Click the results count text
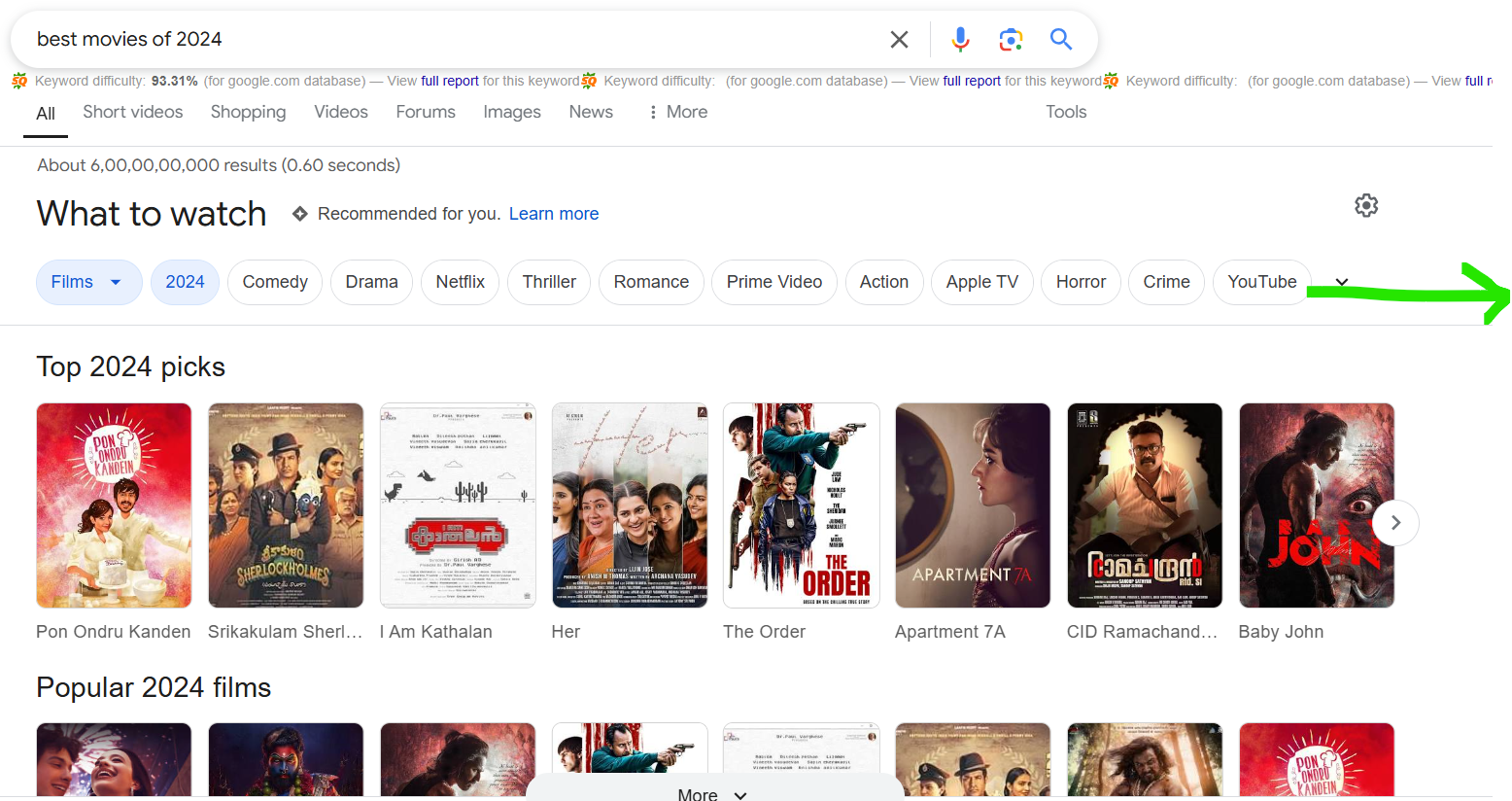This screenshot has height=801, width=1512. click(219, 165)
